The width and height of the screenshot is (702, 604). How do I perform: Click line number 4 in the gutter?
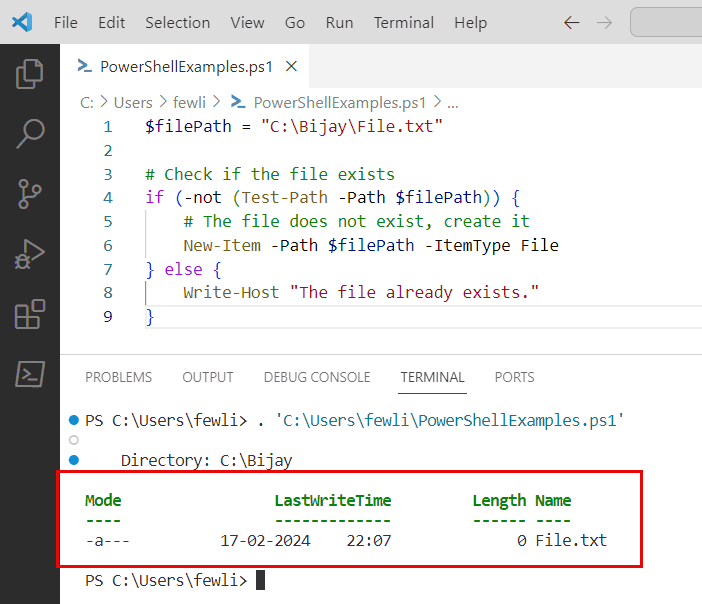[x=108, y=197]
